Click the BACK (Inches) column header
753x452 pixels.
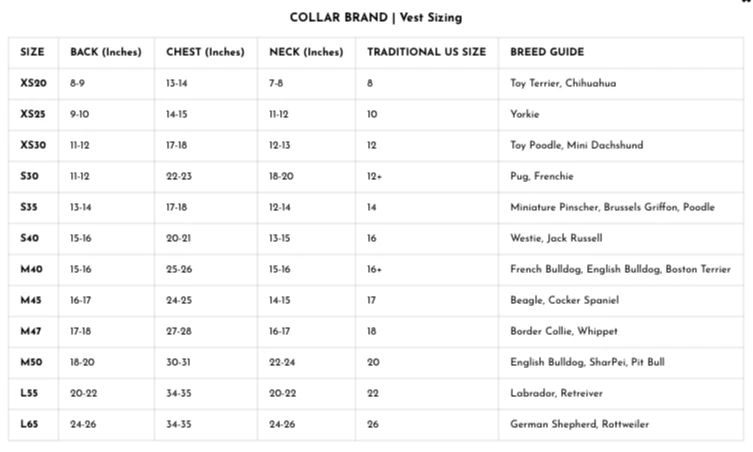[106, 52]
